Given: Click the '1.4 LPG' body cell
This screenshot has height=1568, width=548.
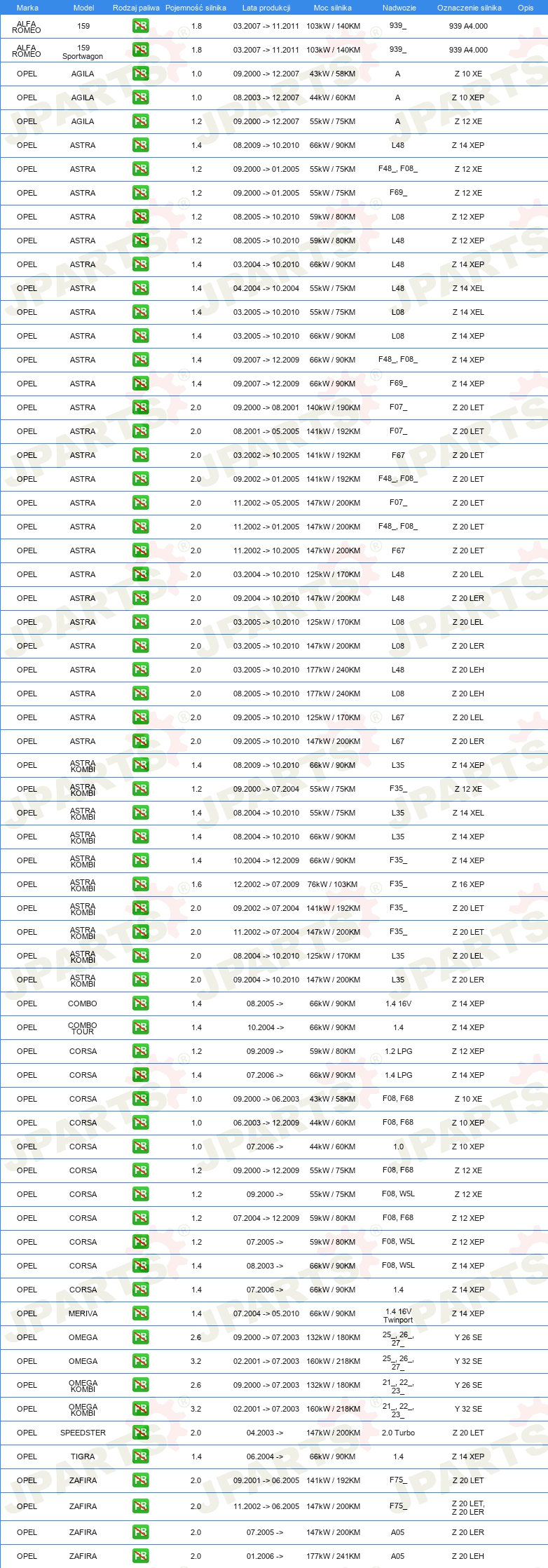Looking at the screenshot, I should tap(398, 1075).
